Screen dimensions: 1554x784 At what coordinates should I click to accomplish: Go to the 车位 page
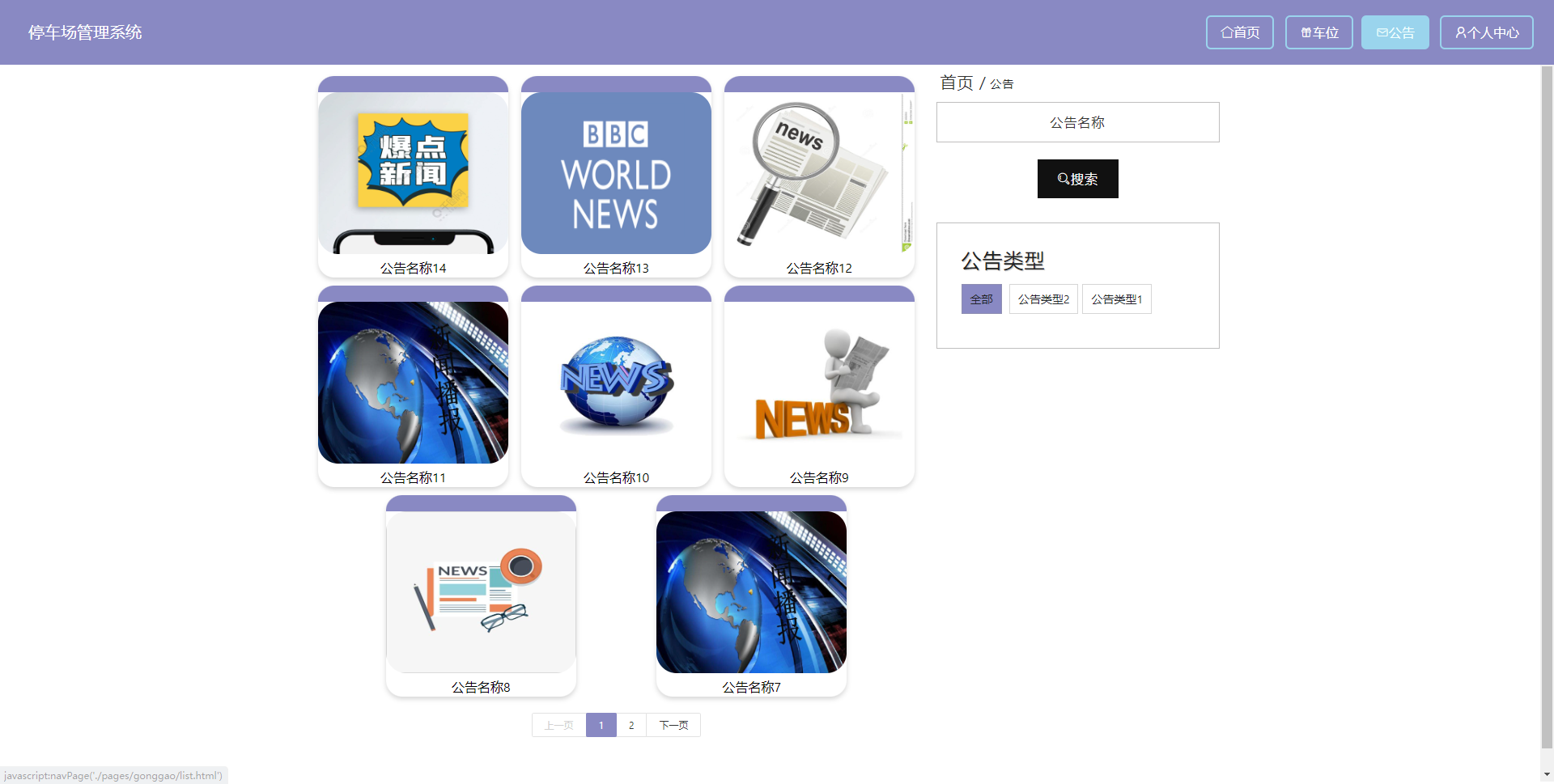1318,32
